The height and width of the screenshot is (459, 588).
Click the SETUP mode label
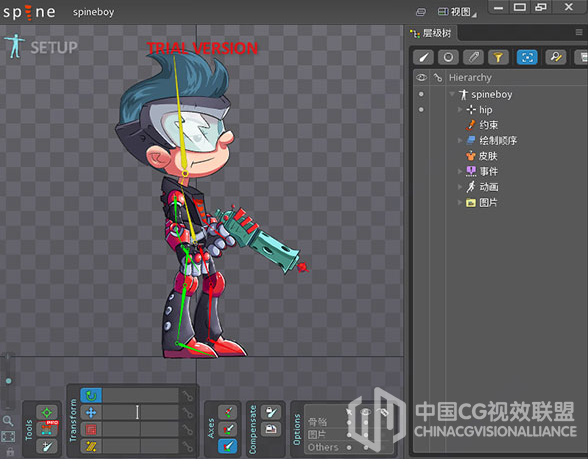click(54, 48)
